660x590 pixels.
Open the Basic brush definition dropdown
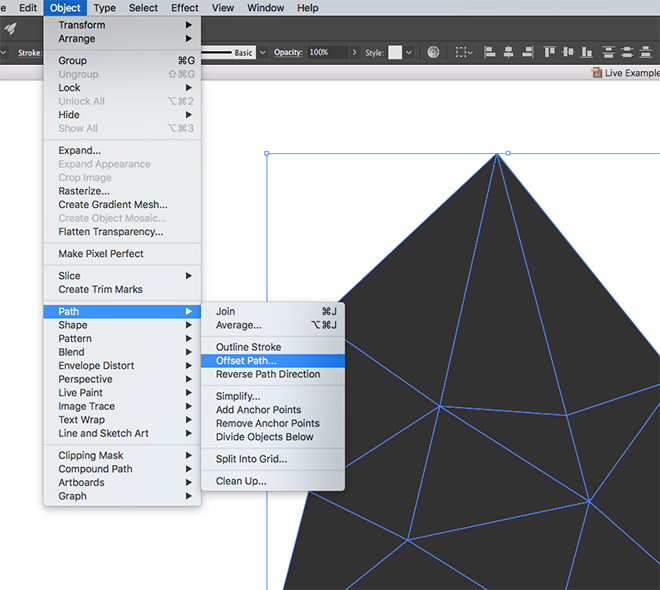(x=263, y=52)
